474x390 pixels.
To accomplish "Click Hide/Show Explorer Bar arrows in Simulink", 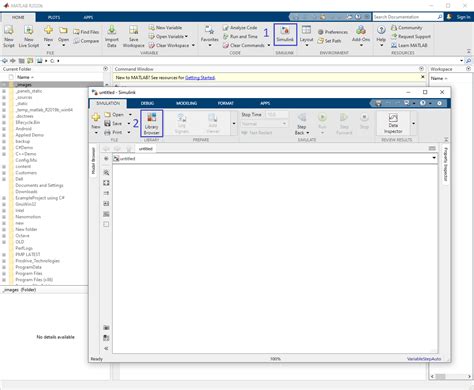I will tap(106, 348).
